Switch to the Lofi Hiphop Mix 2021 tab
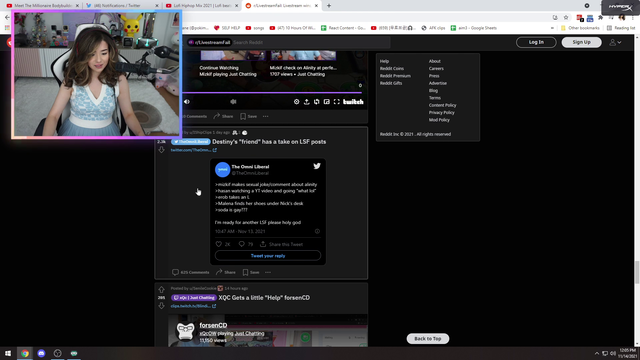 pos(201,5)
